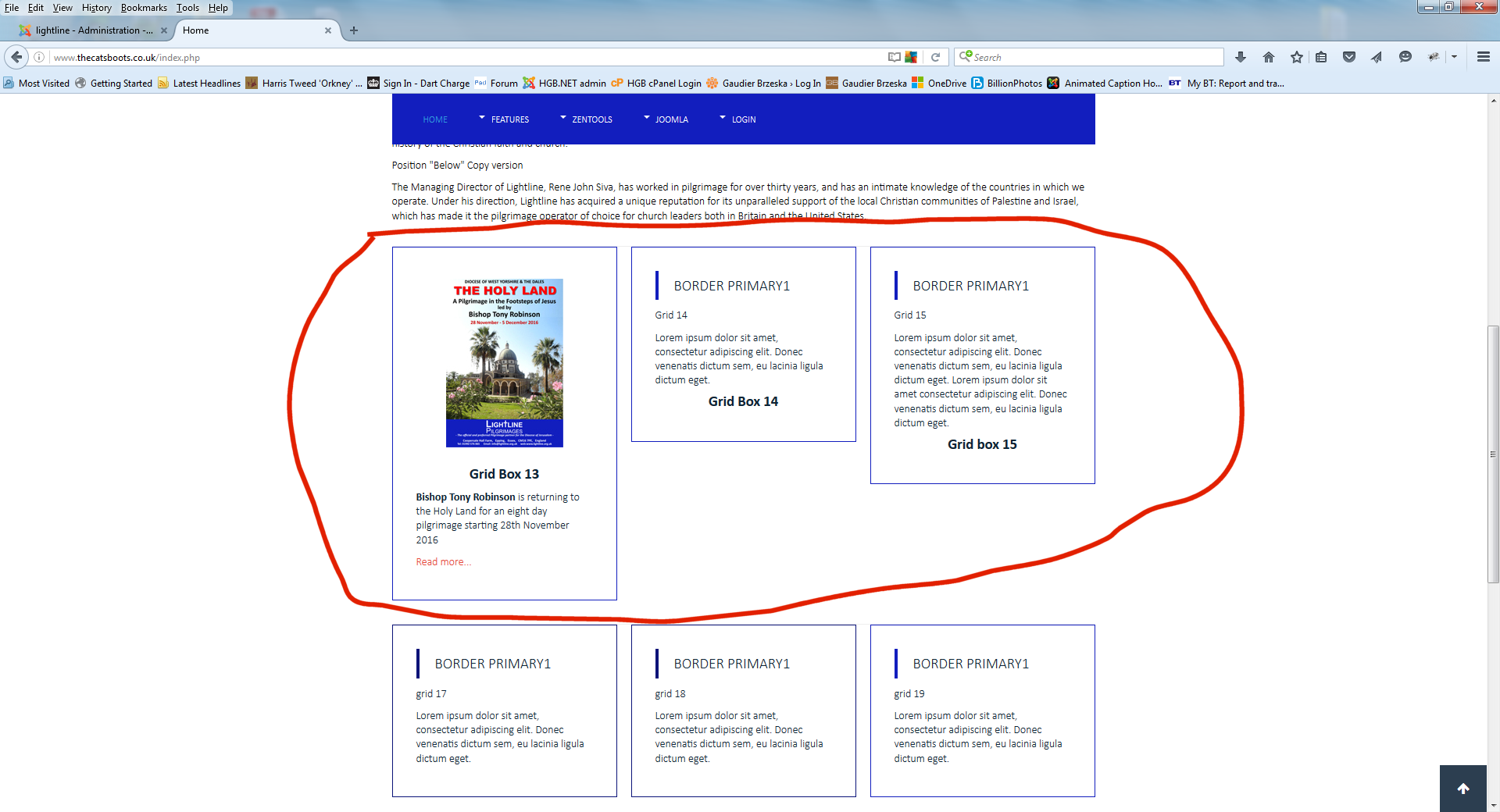The image size is (1500, 812).
Task: Go to the Firefox home page icon
Action: (1269, 57)
